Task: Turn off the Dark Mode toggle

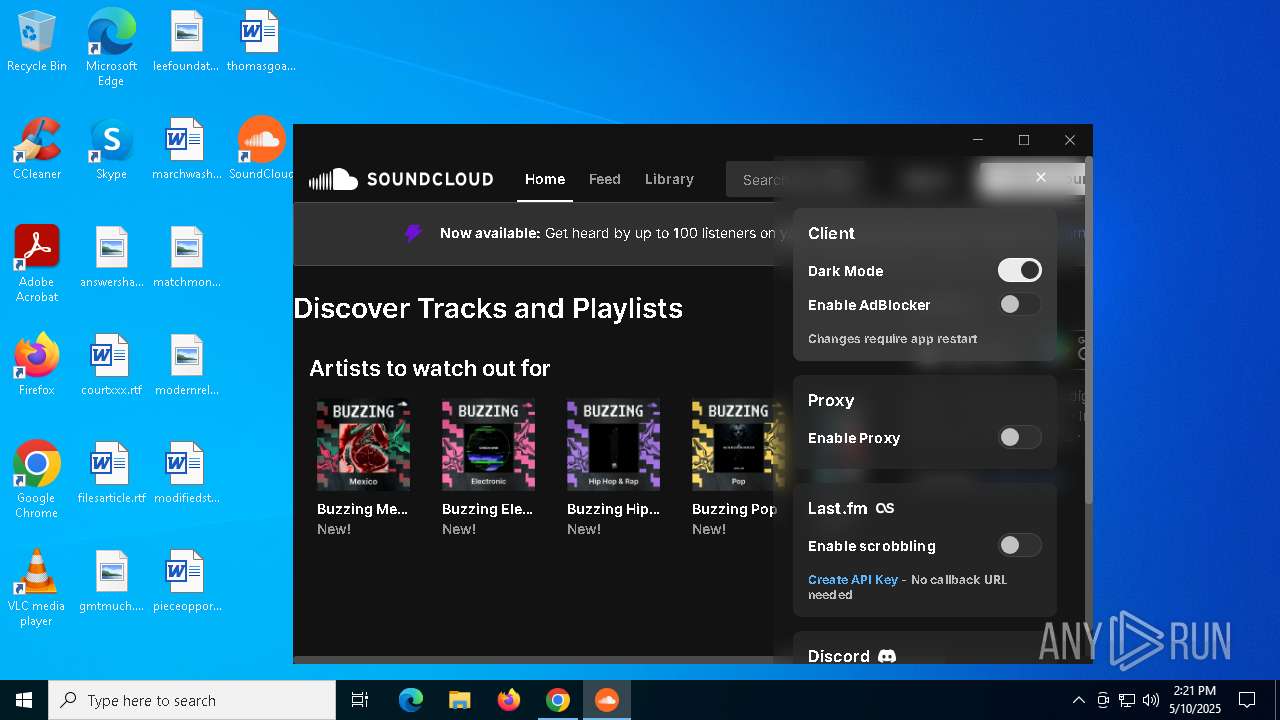Action: point(1020,270)
